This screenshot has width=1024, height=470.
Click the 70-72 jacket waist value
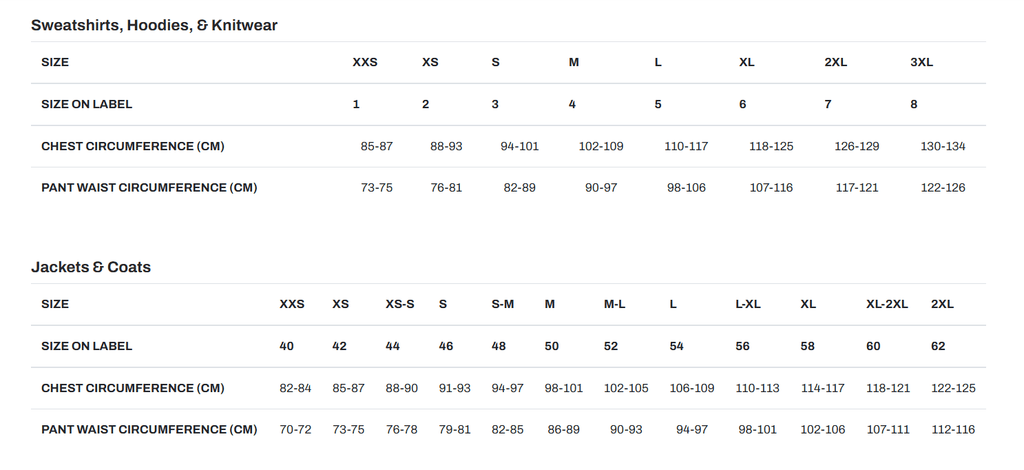click(295, 429)
